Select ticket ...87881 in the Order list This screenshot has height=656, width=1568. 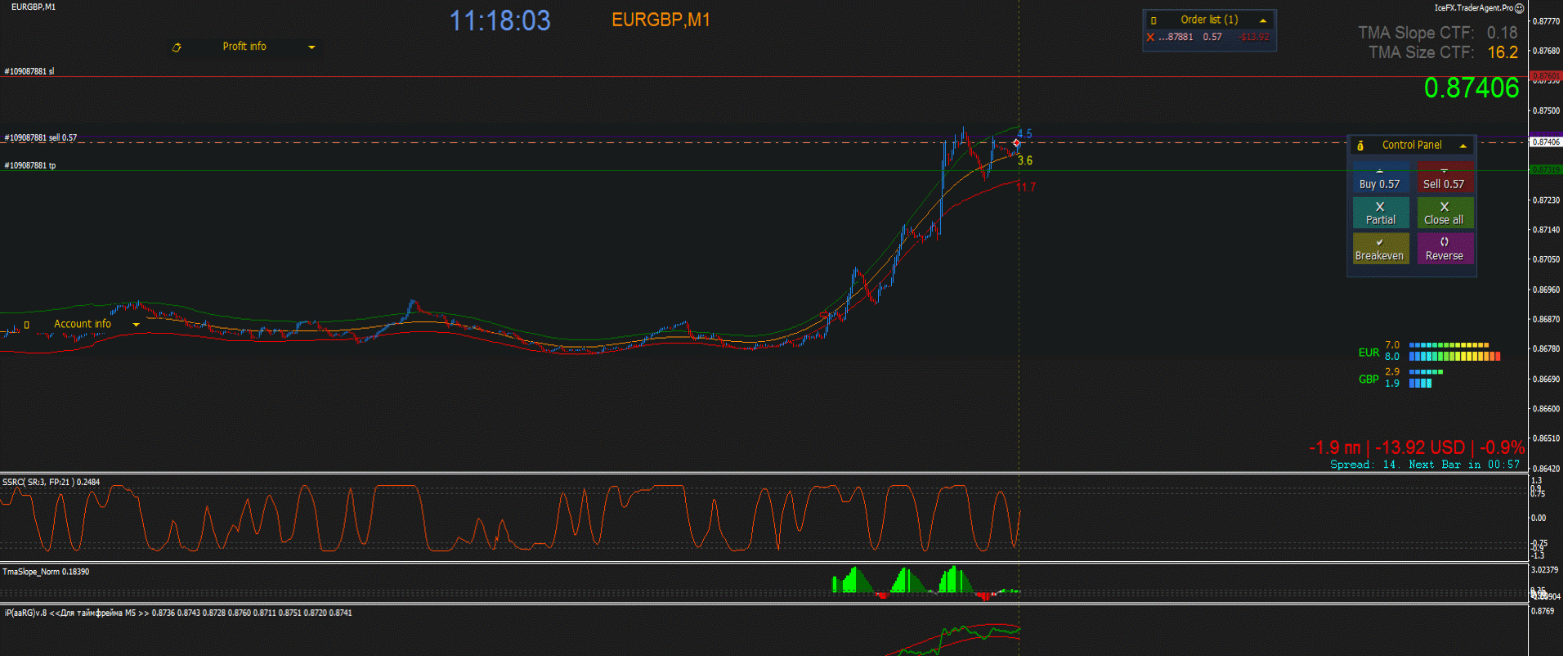click(x=1176, y=37)
